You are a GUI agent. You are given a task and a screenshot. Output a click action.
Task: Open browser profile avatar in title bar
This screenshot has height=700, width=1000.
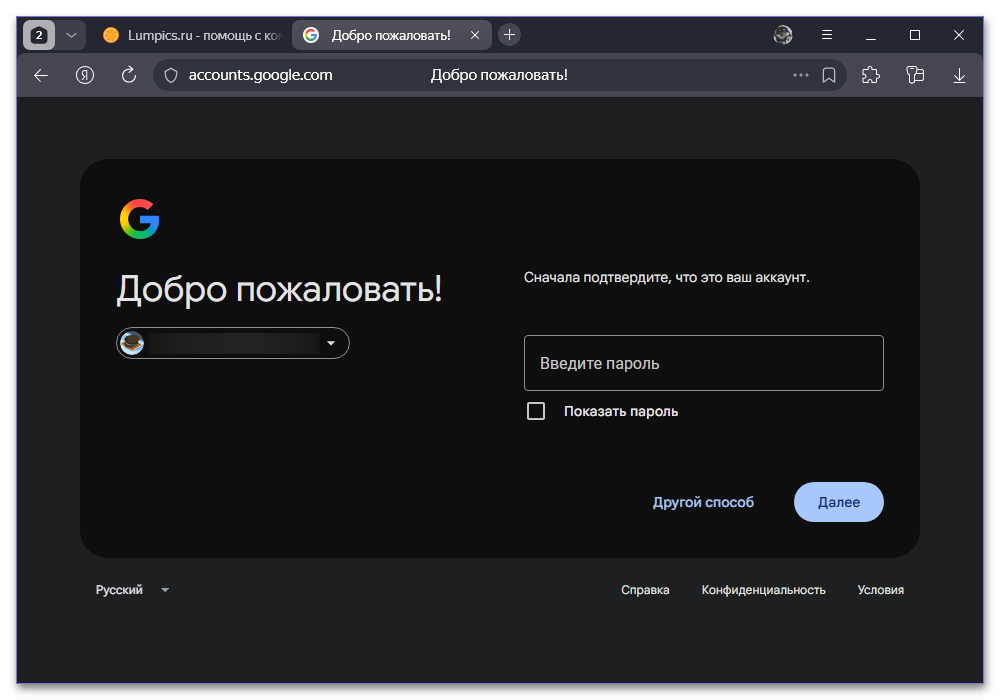tap(783, 34)
